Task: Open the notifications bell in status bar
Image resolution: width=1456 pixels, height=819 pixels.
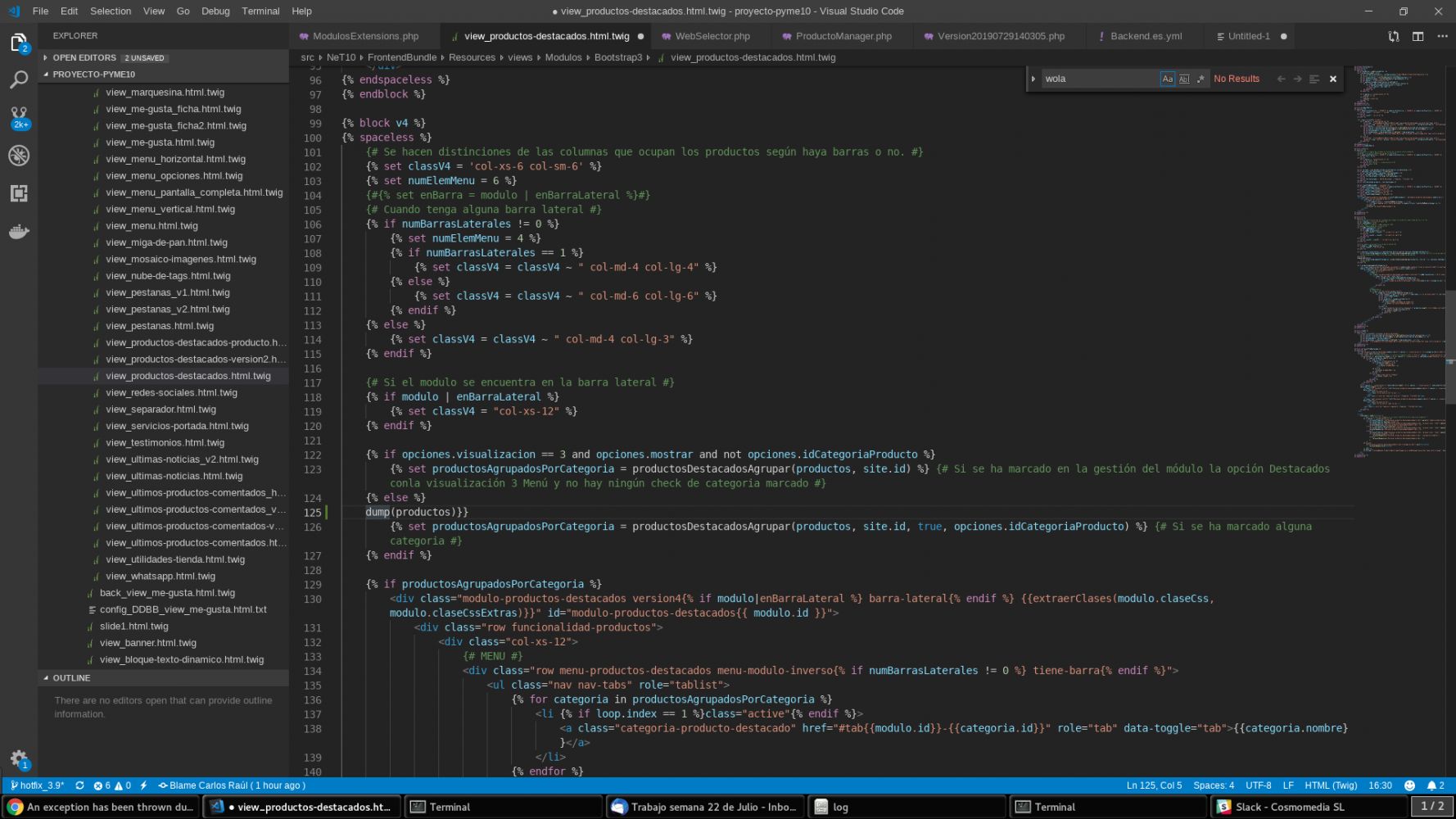Action: (1431, 785)
